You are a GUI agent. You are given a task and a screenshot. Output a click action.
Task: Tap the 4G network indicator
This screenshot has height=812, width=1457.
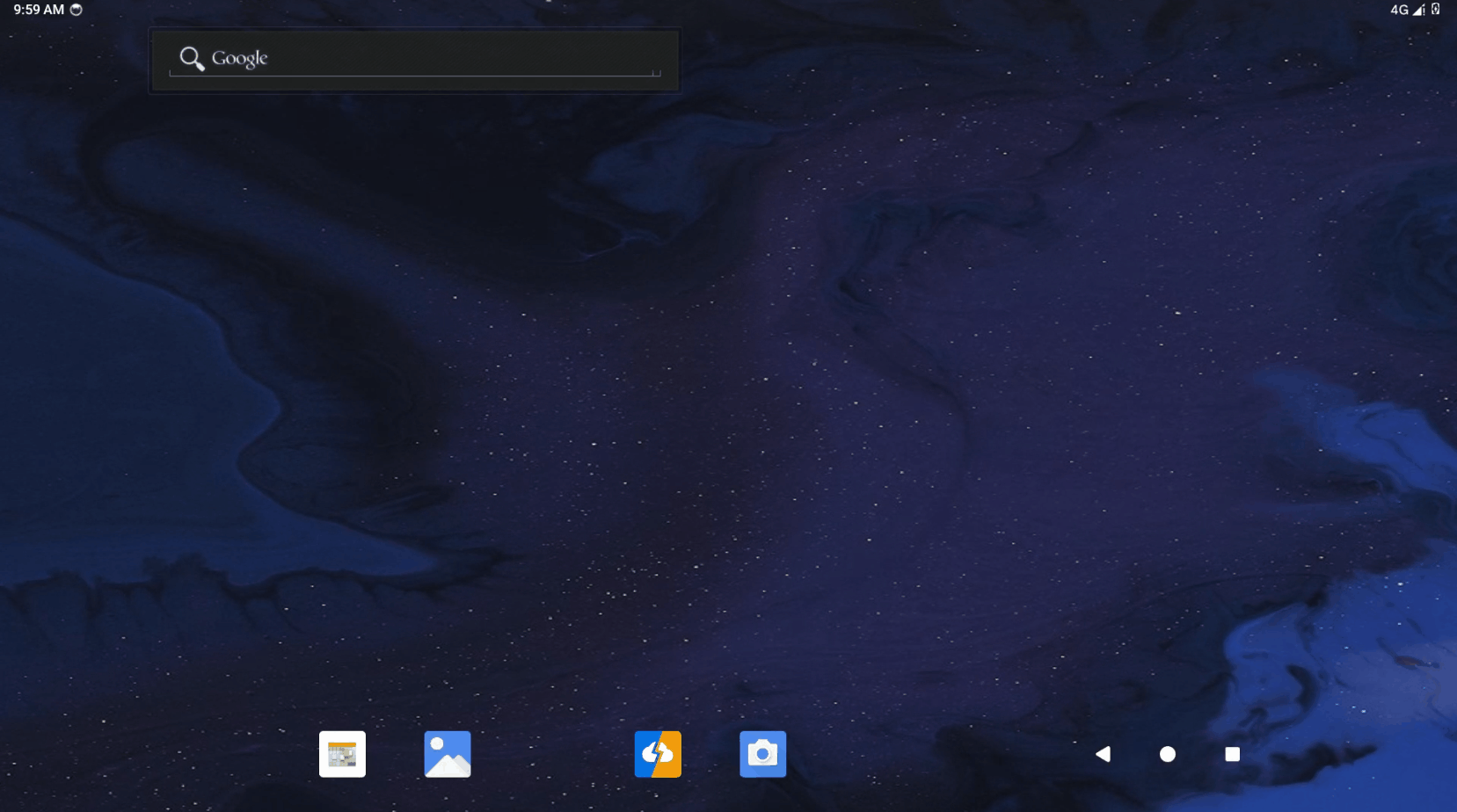(1398, 10)
